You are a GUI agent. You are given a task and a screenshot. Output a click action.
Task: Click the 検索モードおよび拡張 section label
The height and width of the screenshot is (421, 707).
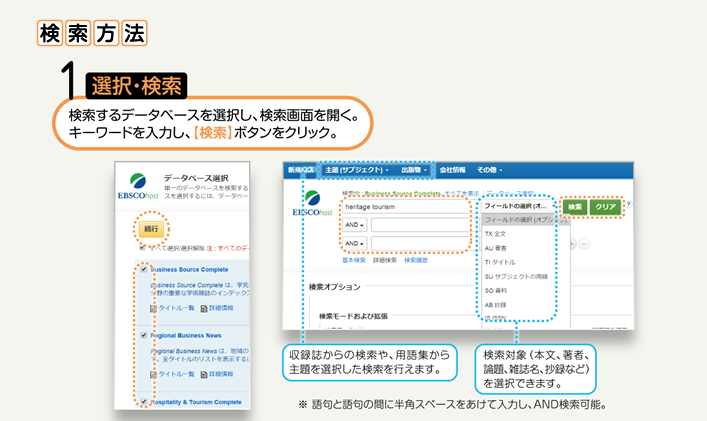click(x=353, y=316)
